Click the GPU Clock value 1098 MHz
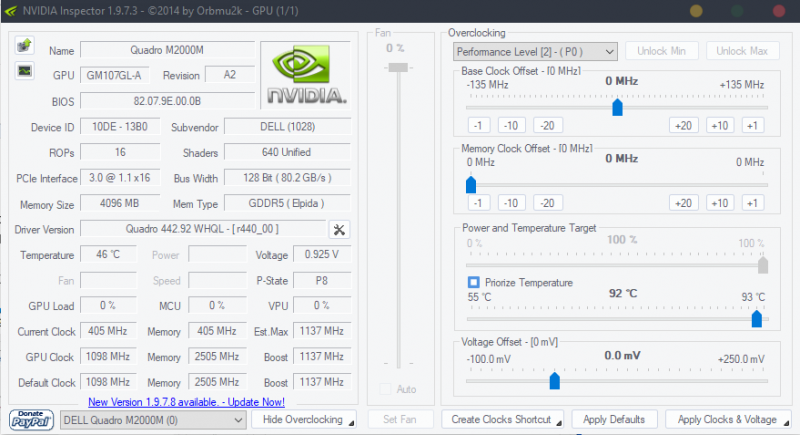 108,356
